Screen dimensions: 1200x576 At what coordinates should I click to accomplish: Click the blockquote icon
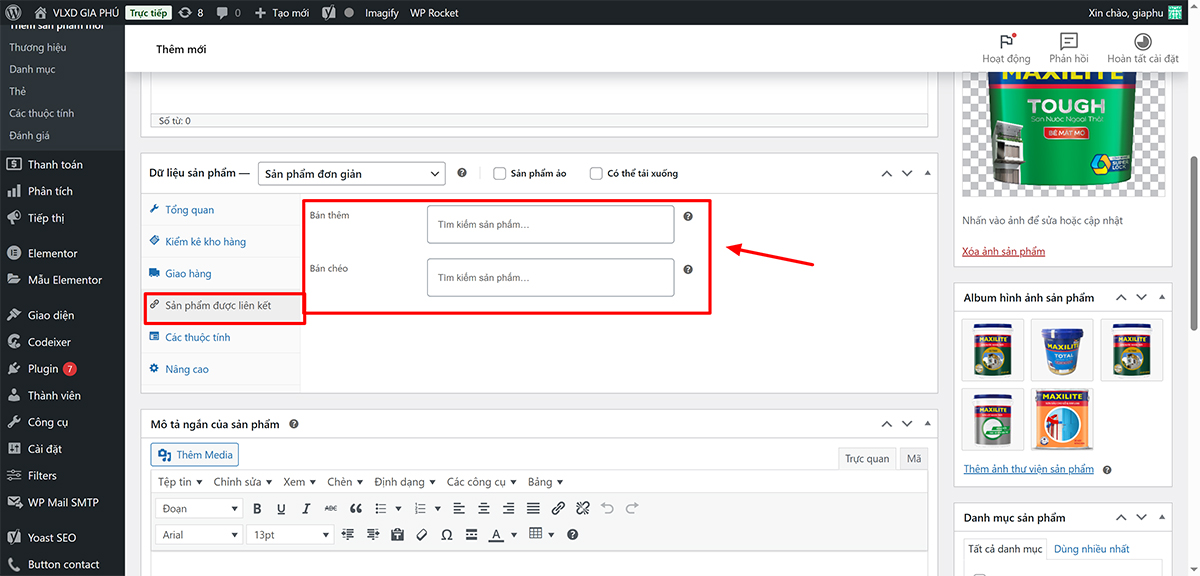(356, 509)
